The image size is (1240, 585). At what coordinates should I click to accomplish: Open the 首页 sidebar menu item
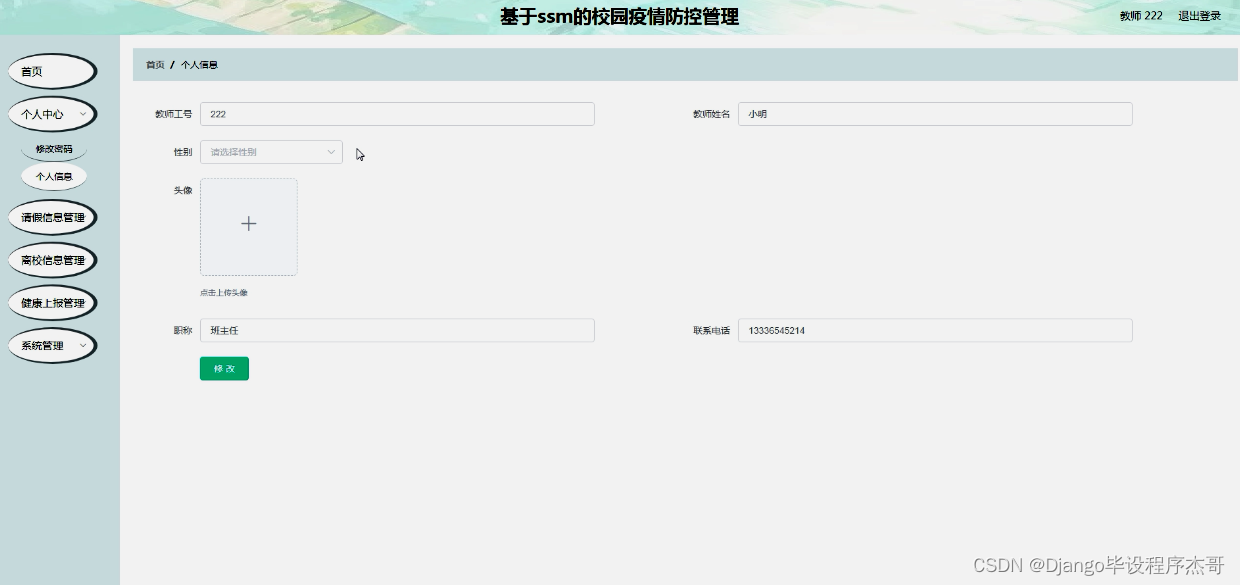pos(53,72)
